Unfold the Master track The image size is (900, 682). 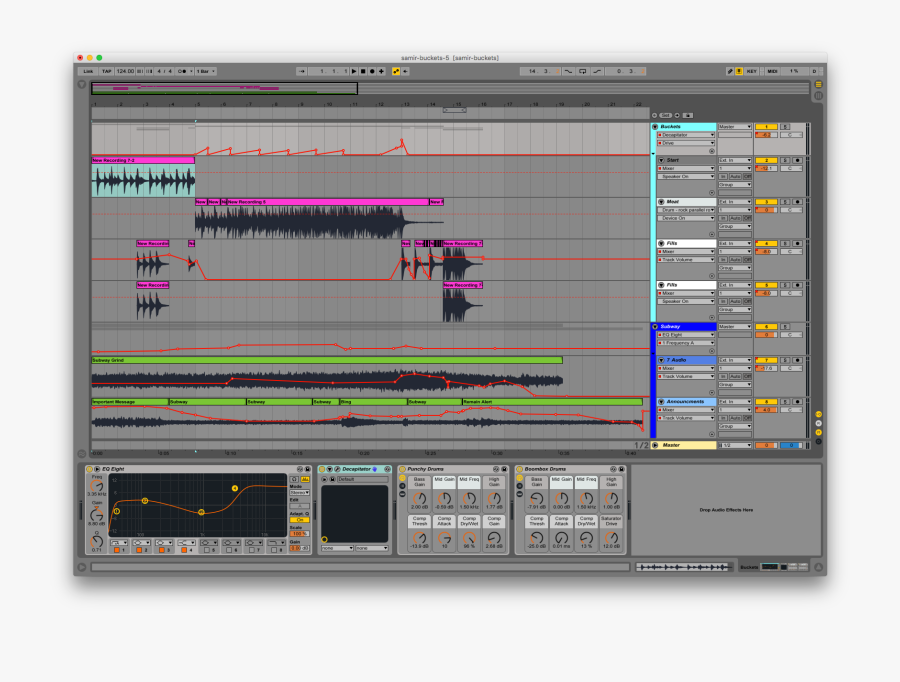tap(655, 445)
